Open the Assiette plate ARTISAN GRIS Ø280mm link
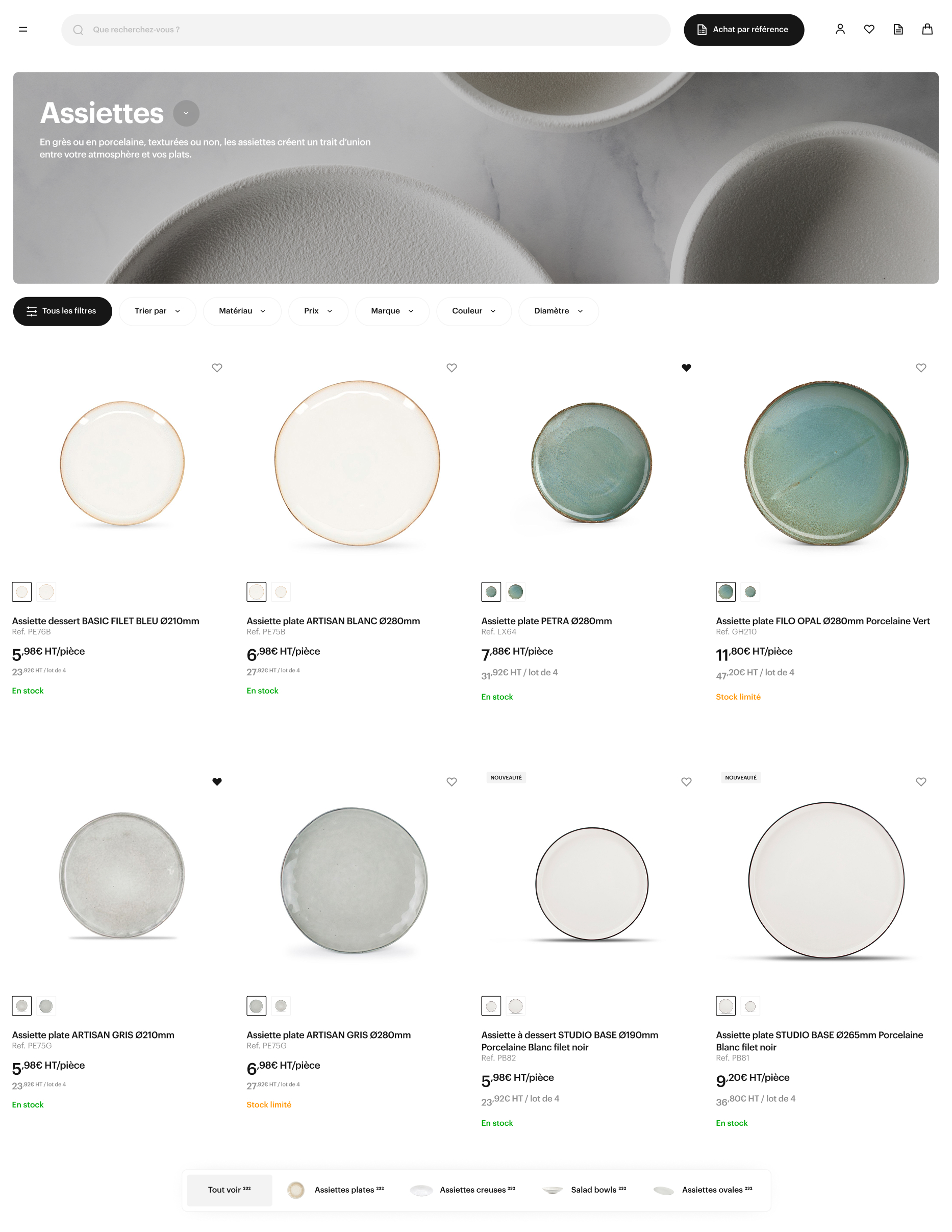This screenshot has height=1232, width=952. point(329,1034)
